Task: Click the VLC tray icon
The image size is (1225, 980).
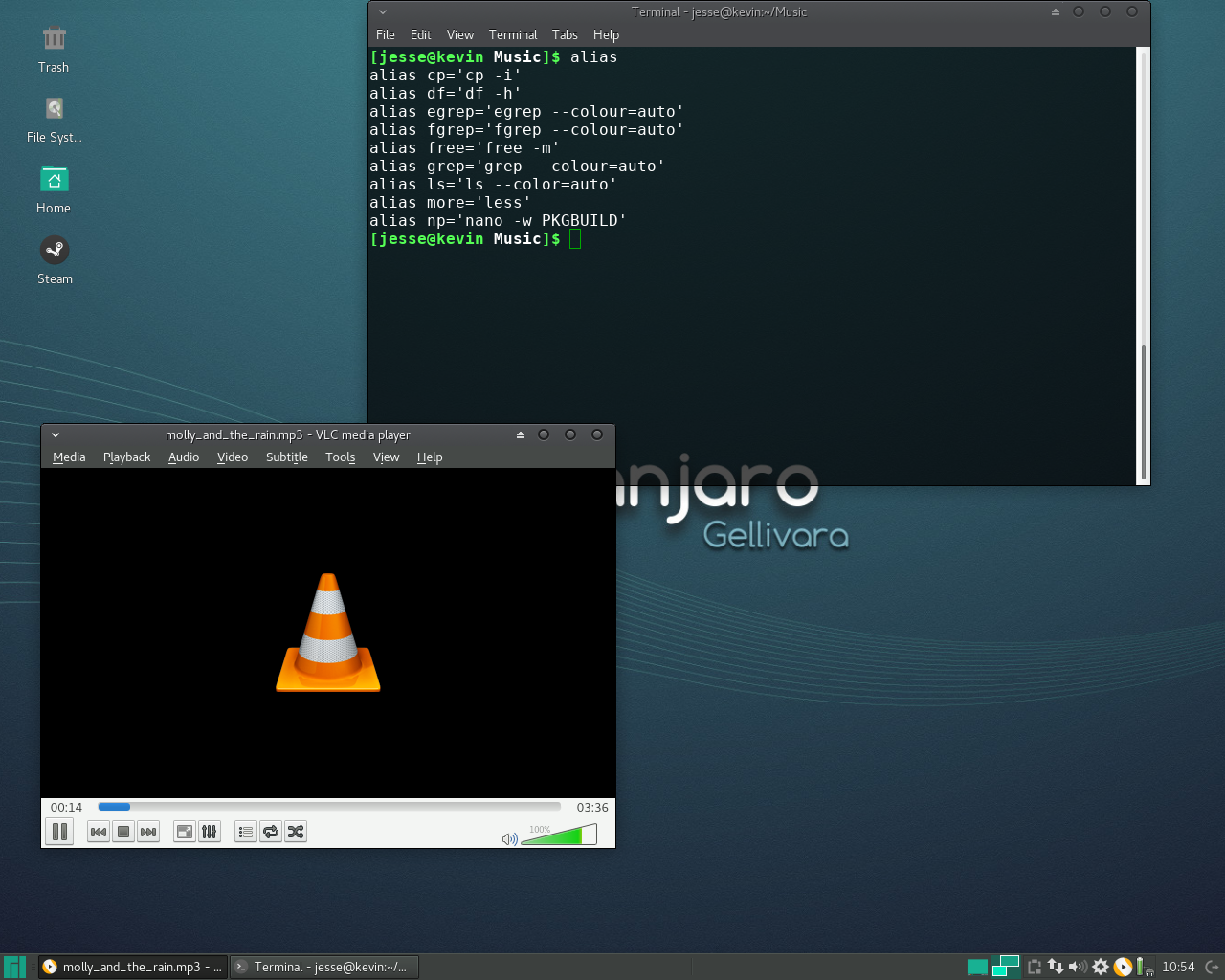Action: (x=1123, y=967)
